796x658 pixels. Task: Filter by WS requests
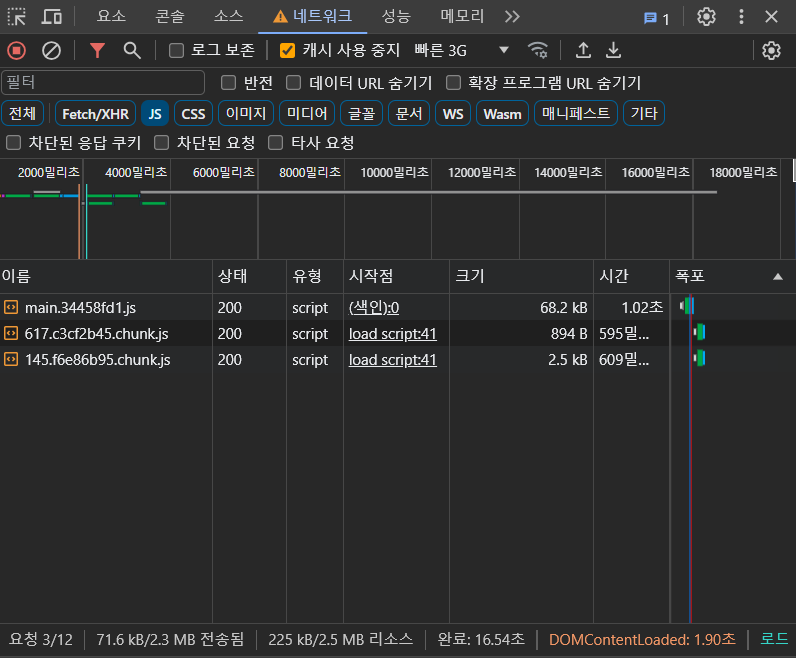453,113
